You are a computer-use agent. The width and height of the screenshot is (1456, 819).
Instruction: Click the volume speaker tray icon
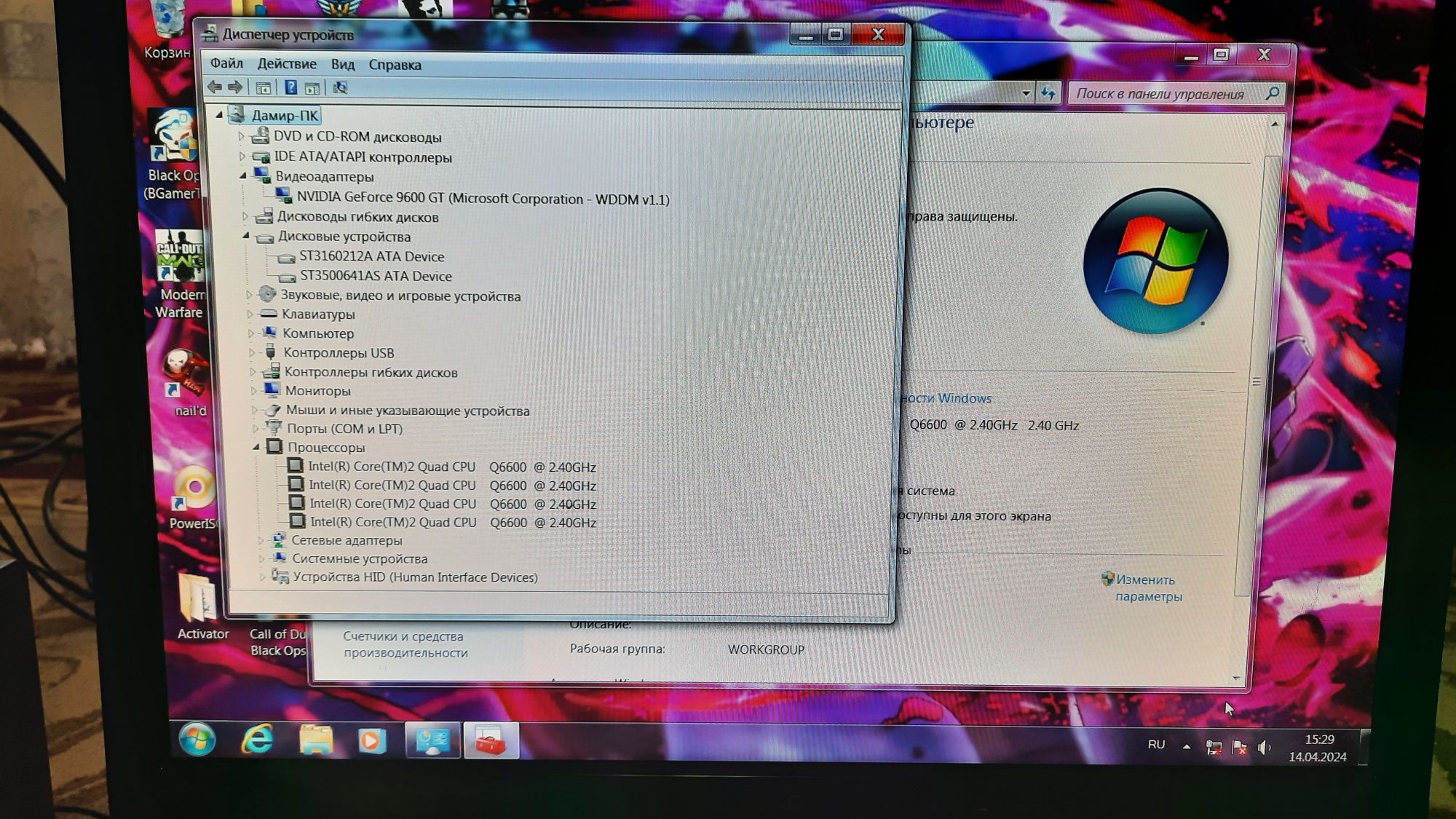pos(1265,748)
